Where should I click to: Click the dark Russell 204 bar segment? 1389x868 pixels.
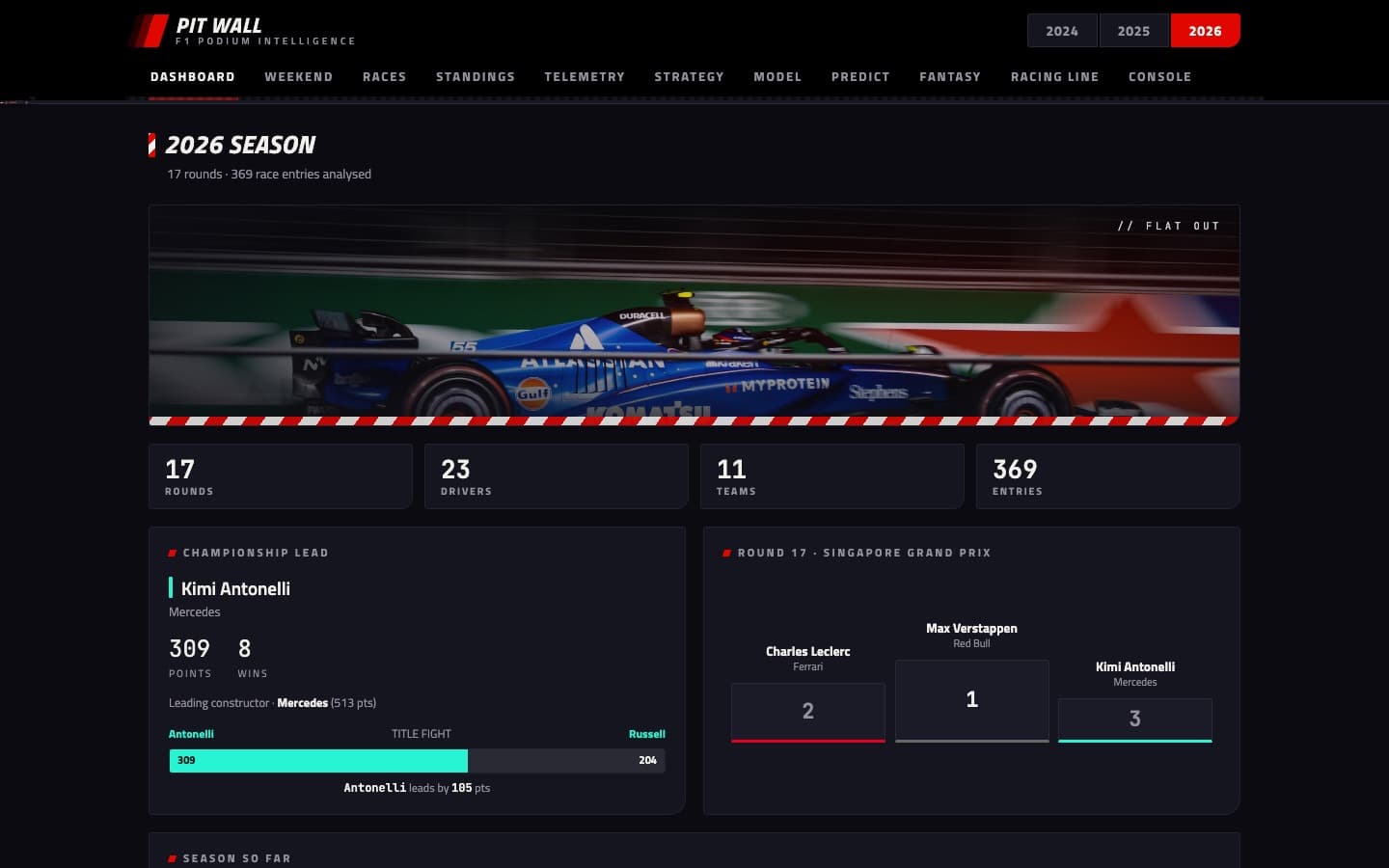point(566,761)
